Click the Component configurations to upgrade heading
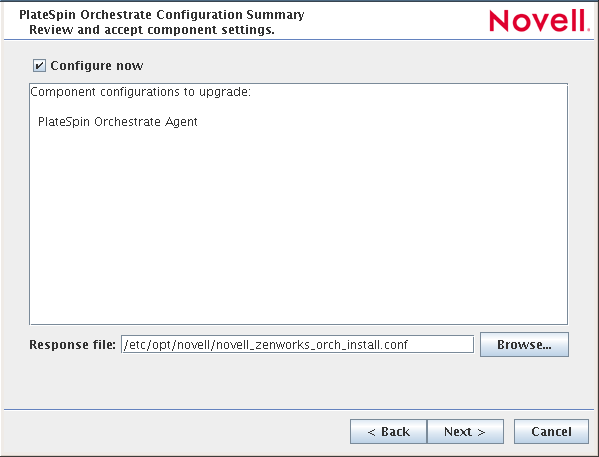Image resolution: width=599 pixels, height=457 pixels. (141, 92)
